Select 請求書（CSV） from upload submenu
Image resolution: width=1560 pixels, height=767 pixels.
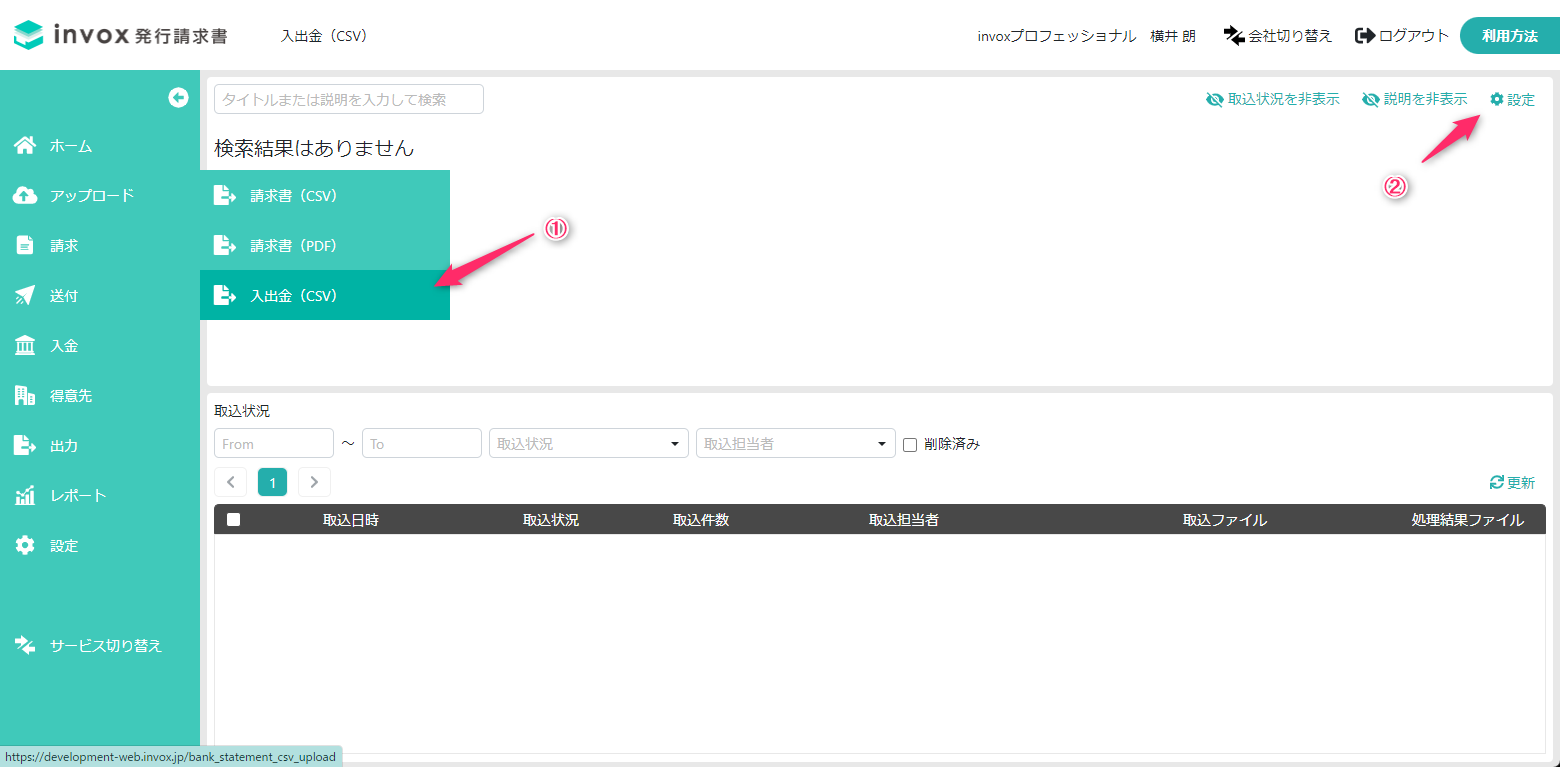click(294, 196)
